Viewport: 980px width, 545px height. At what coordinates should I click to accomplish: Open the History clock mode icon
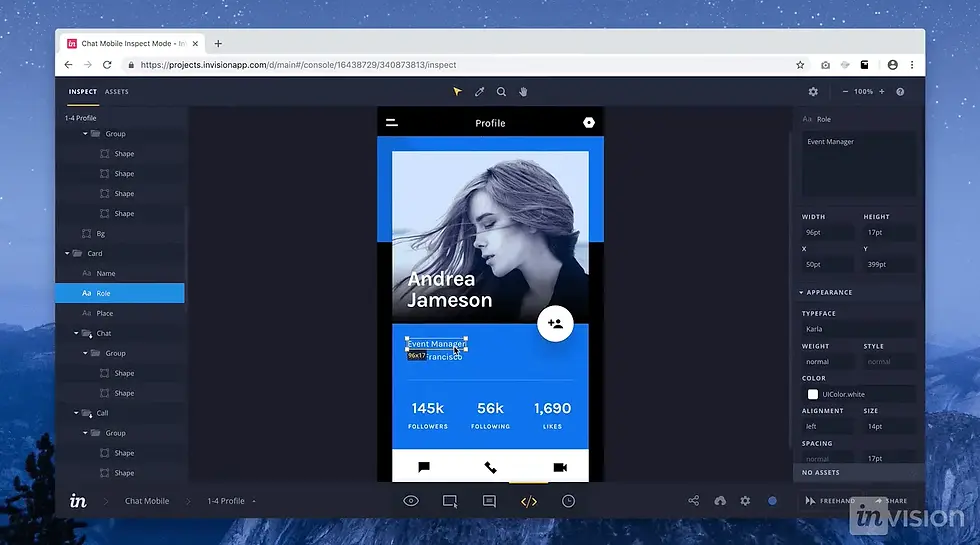(x=568, y=501)
